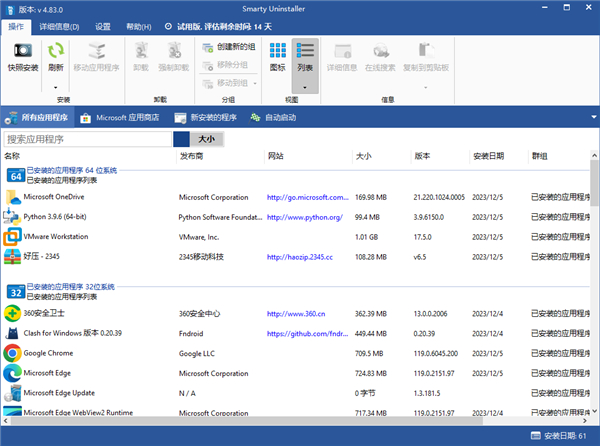Select the VMware Workstation icon in list
Screen dimensions: 600x446
click(12, 237)
